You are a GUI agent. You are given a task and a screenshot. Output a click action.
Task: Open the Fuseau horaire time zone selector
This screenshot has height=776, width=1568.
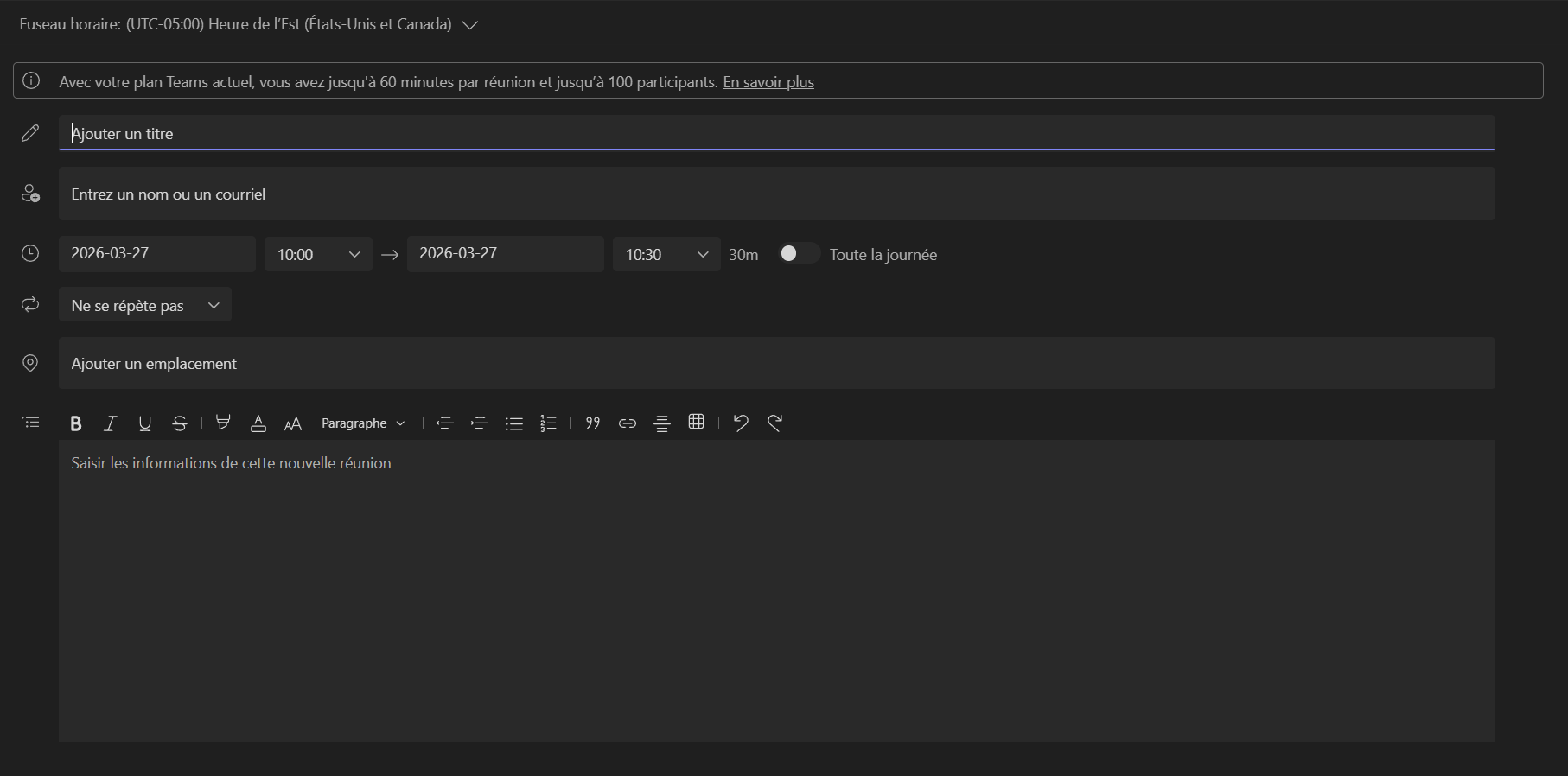point(249,24)
